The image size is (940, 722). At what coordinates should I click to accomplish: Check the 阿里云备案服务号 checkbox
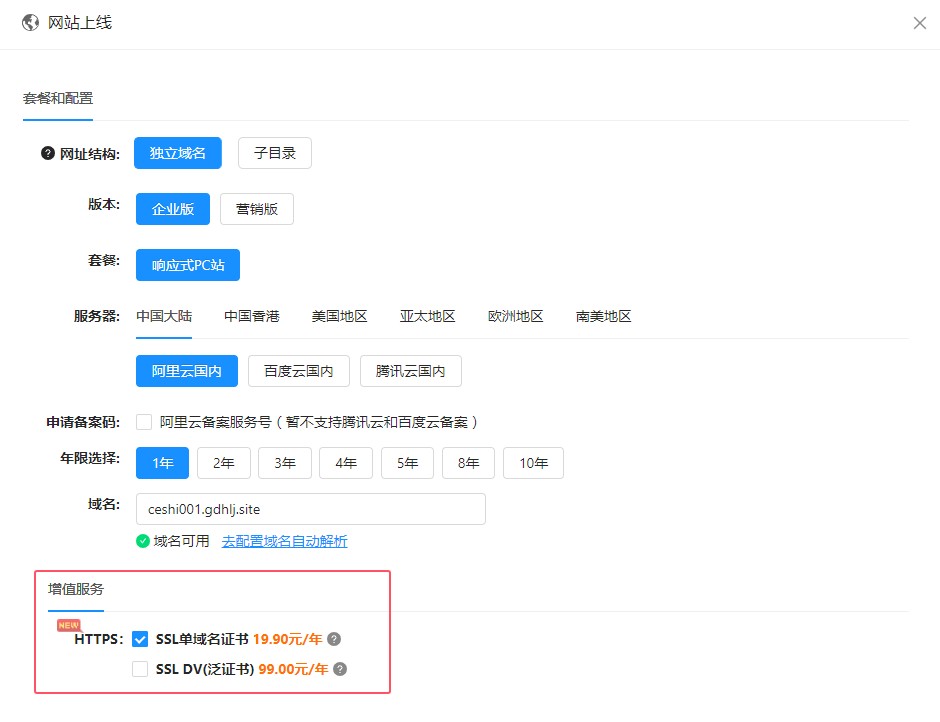pos(144,422)
